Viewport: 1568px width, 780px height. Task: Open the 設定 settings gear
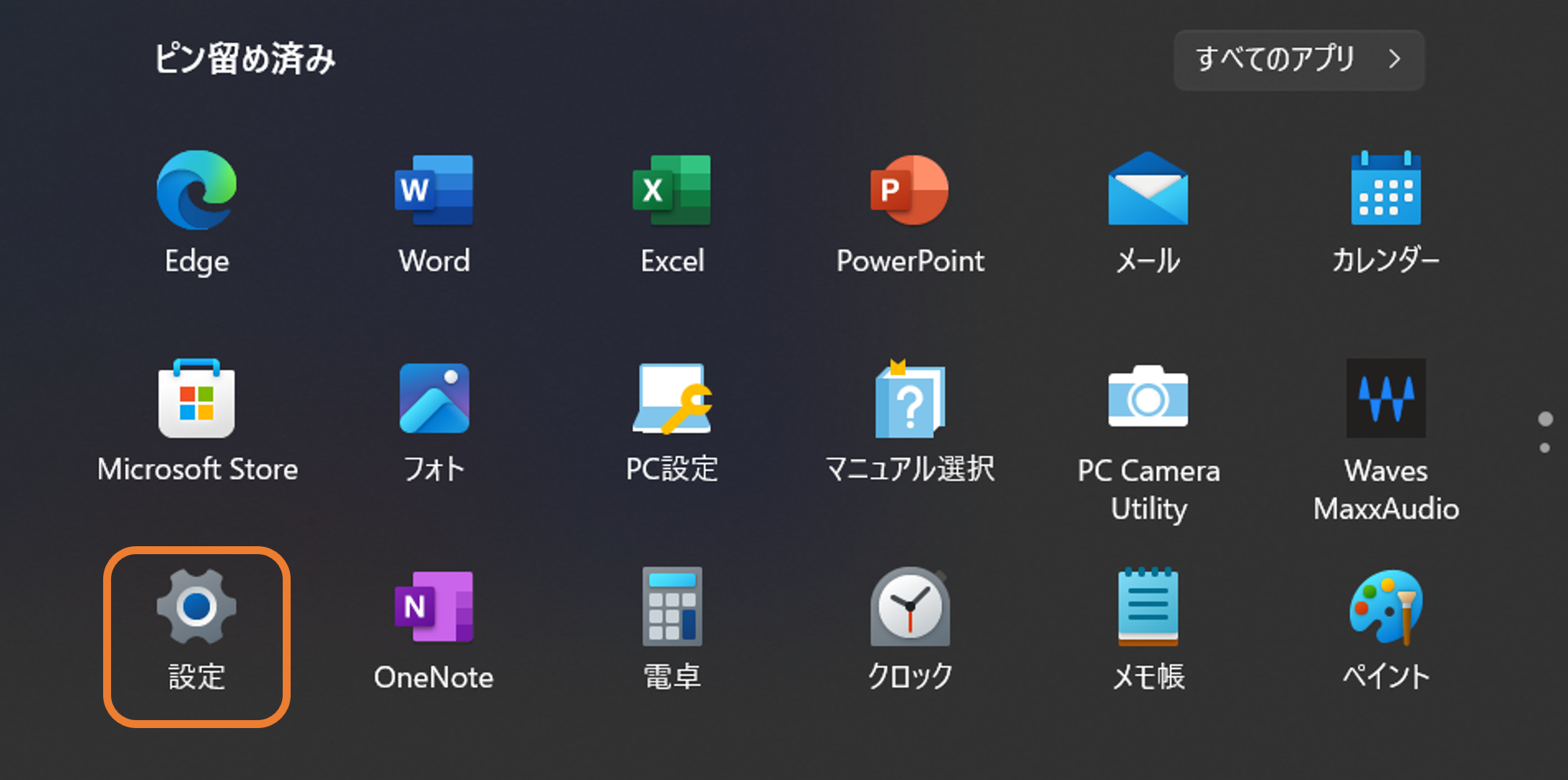pos(196,606)
